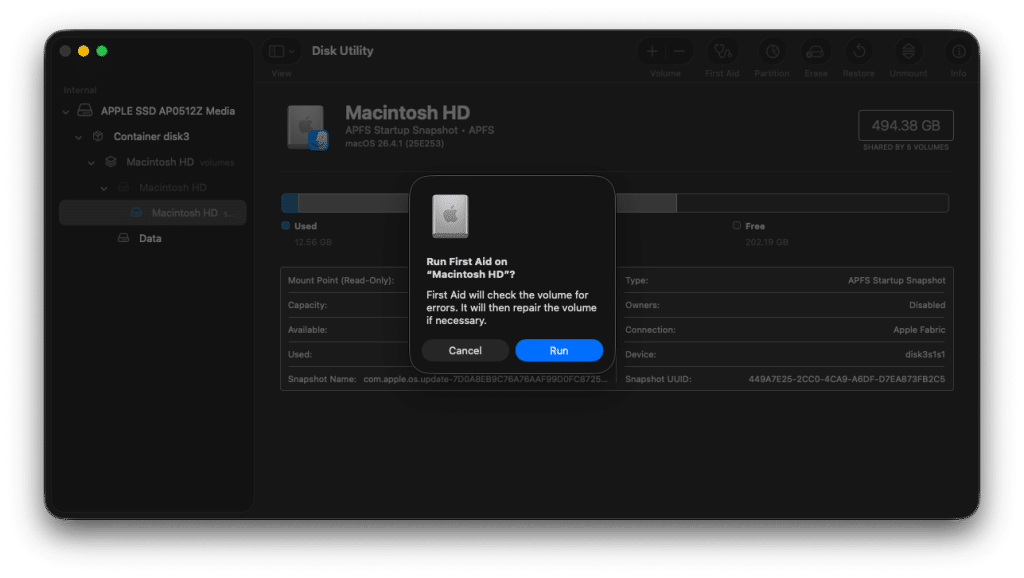Select APPLE SSD AP0512Z Media disk
The width and height of the screenshot is (1024, 578).
click(x=168, y=111)
